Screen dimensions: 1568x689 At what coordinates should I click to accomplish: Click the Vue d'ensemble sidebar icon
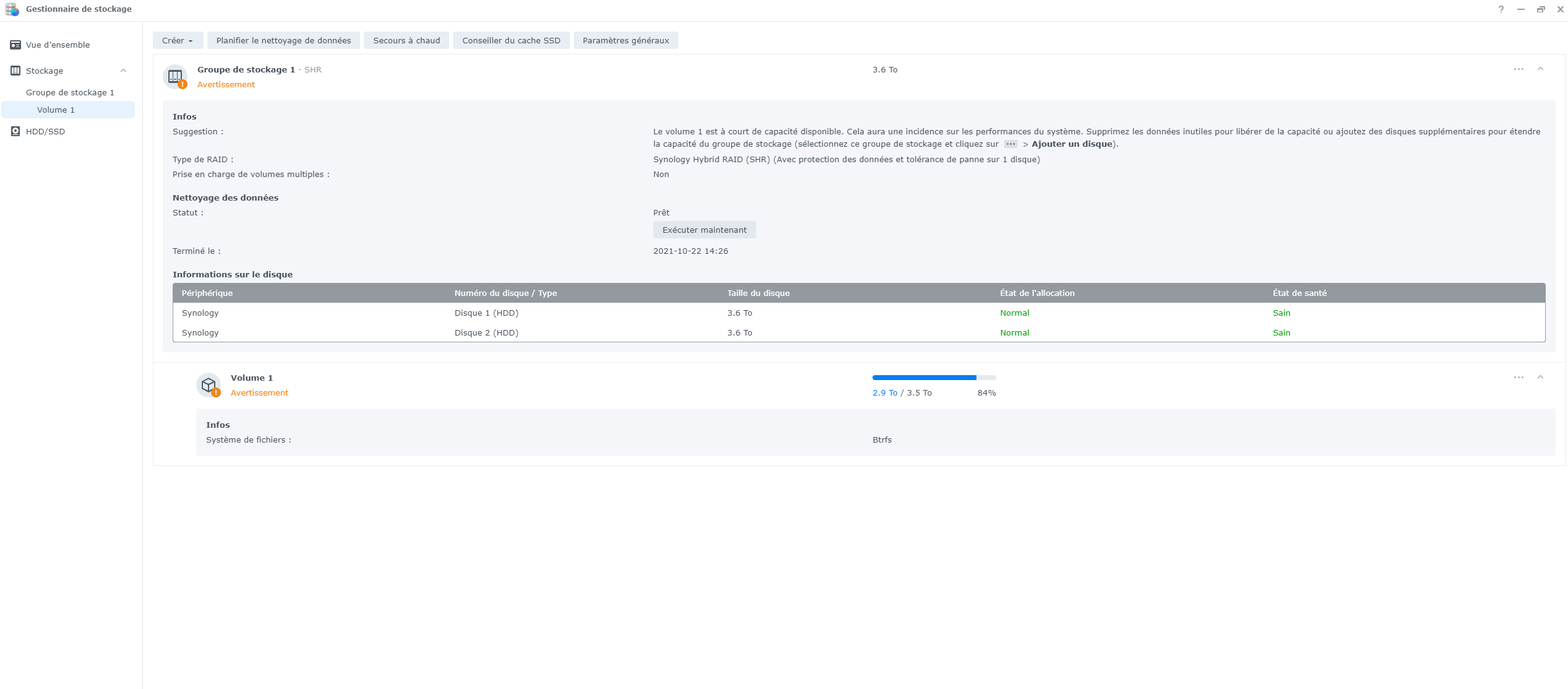[15, 45]
